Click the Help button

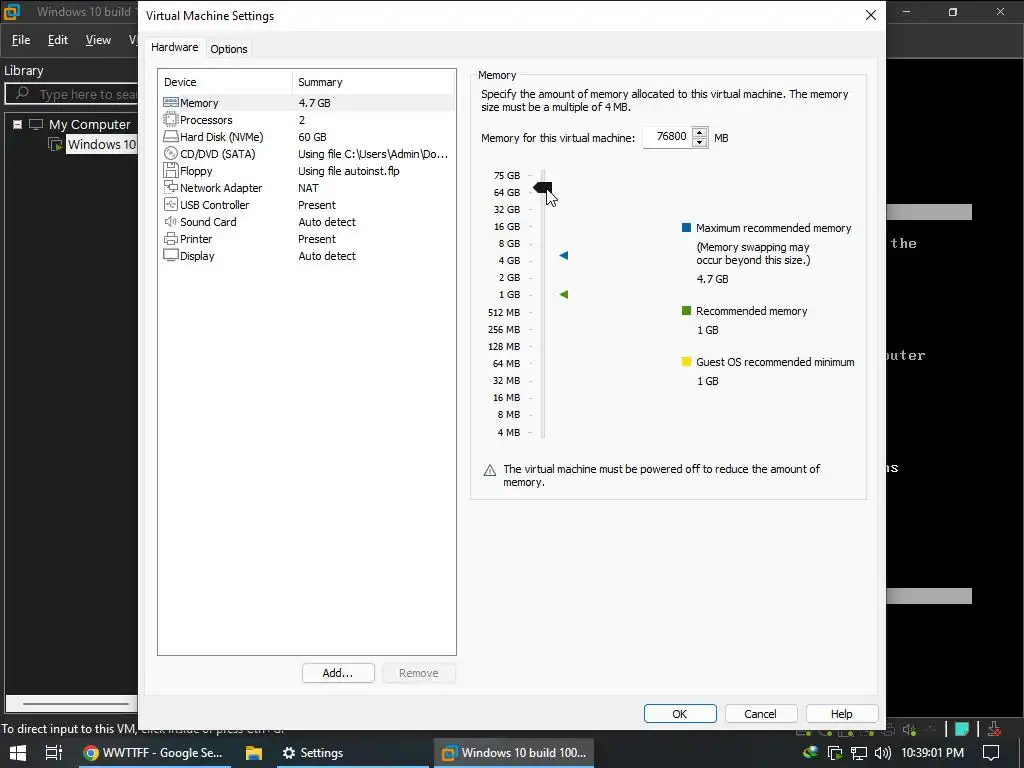841,714
